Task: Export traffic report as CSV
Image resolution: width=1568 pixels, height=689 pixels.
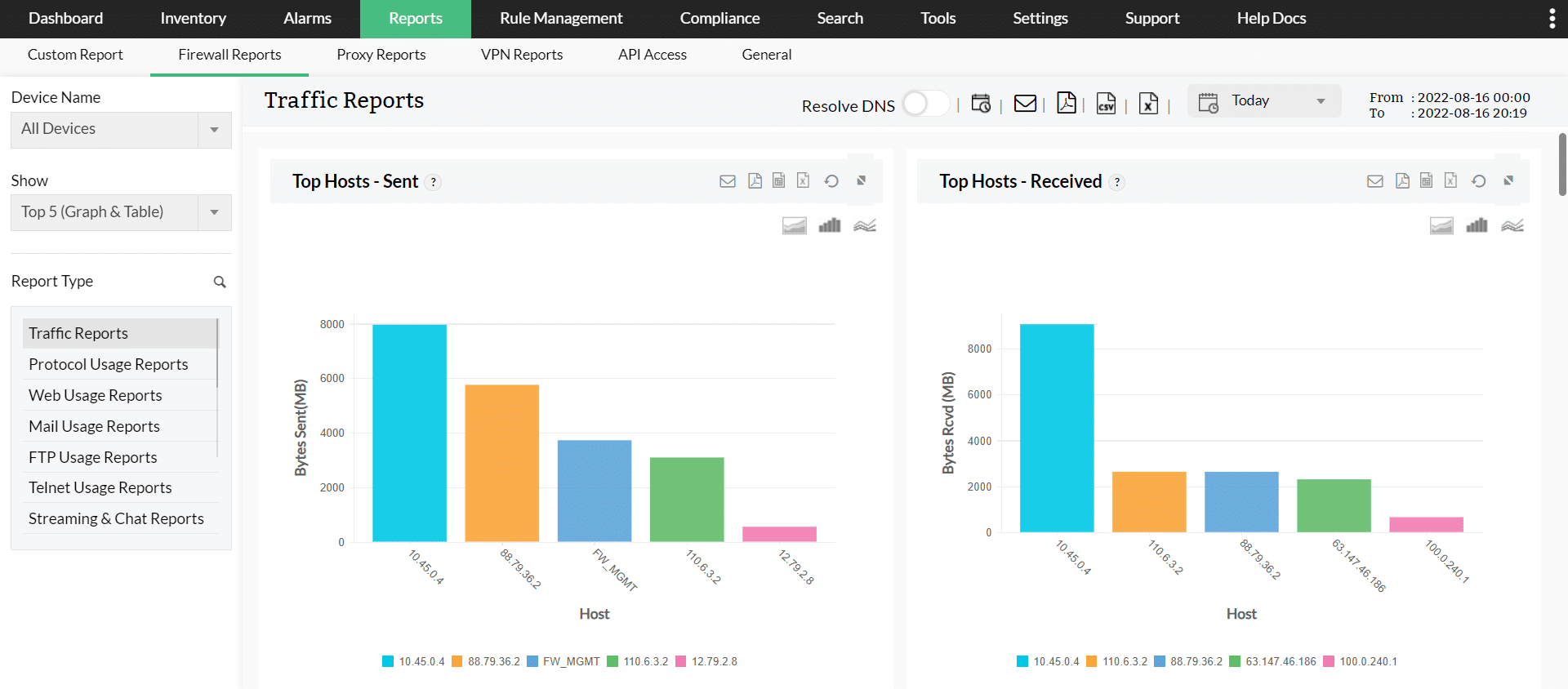Action: [x=1106, y=104]
